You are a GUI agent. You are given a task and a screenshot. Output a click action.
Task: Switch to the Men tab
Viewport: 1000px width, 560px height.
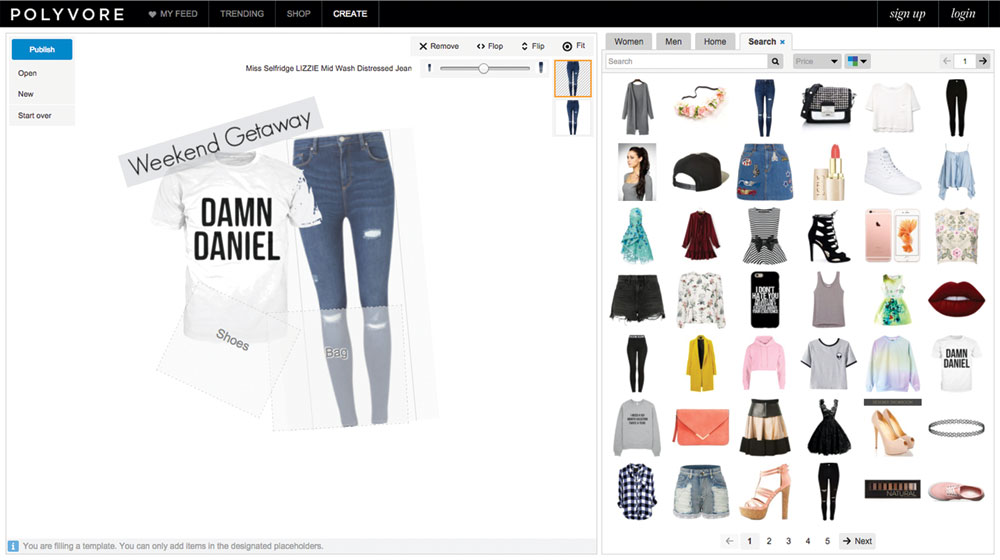coord(673,41)
